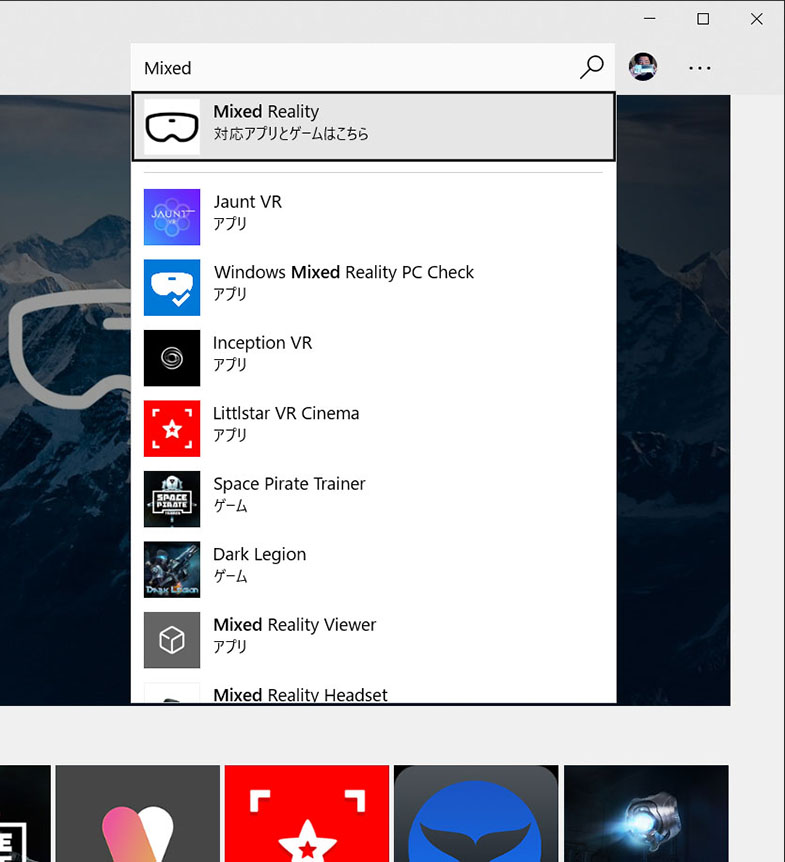Open the pink and white heart tile
Image resolution: width=785 pixels, height=862 pixels.
pos(137,813)
